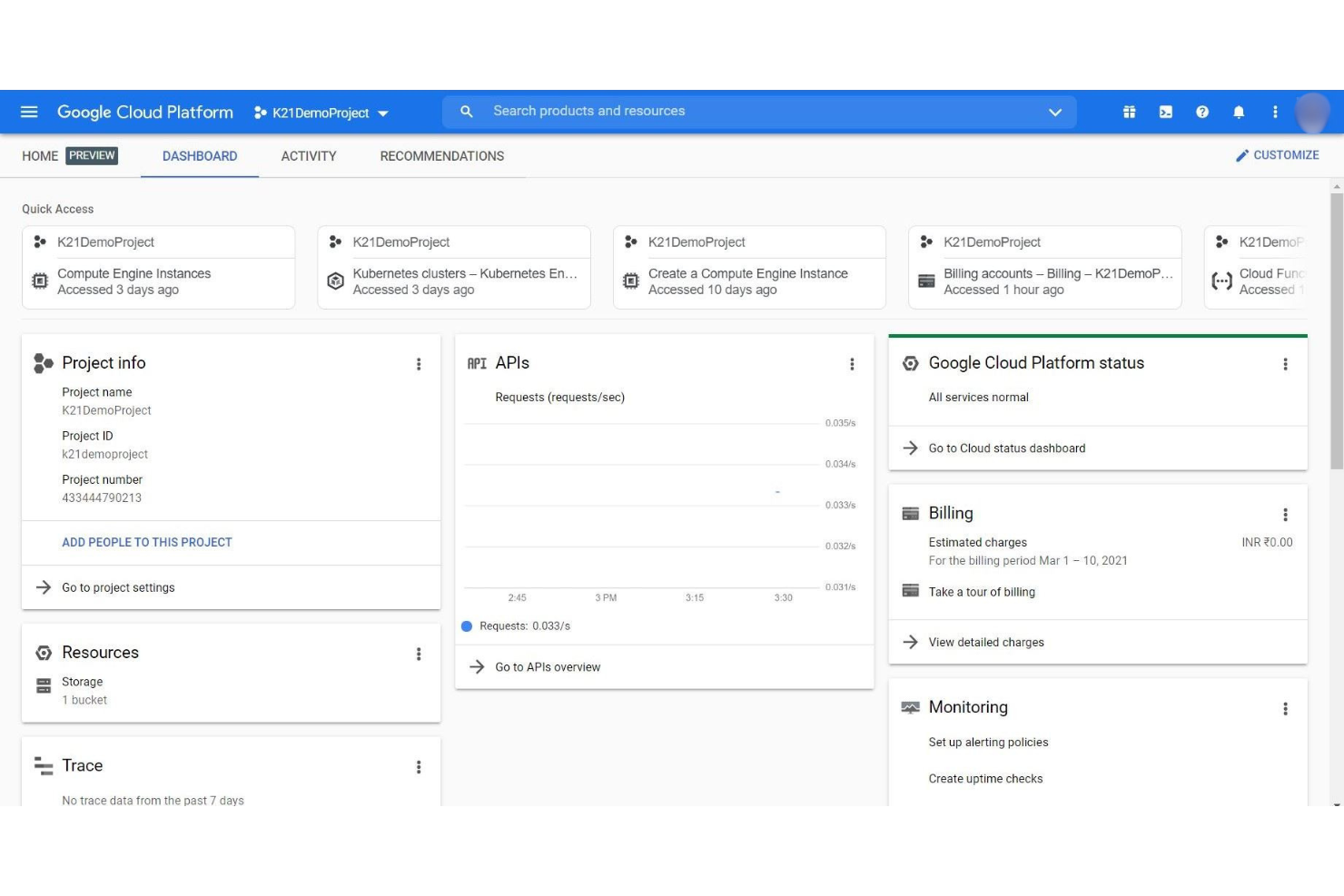Click the Resources storage icon
This screenshot has height=896, width=1344.
click(44, 686)
